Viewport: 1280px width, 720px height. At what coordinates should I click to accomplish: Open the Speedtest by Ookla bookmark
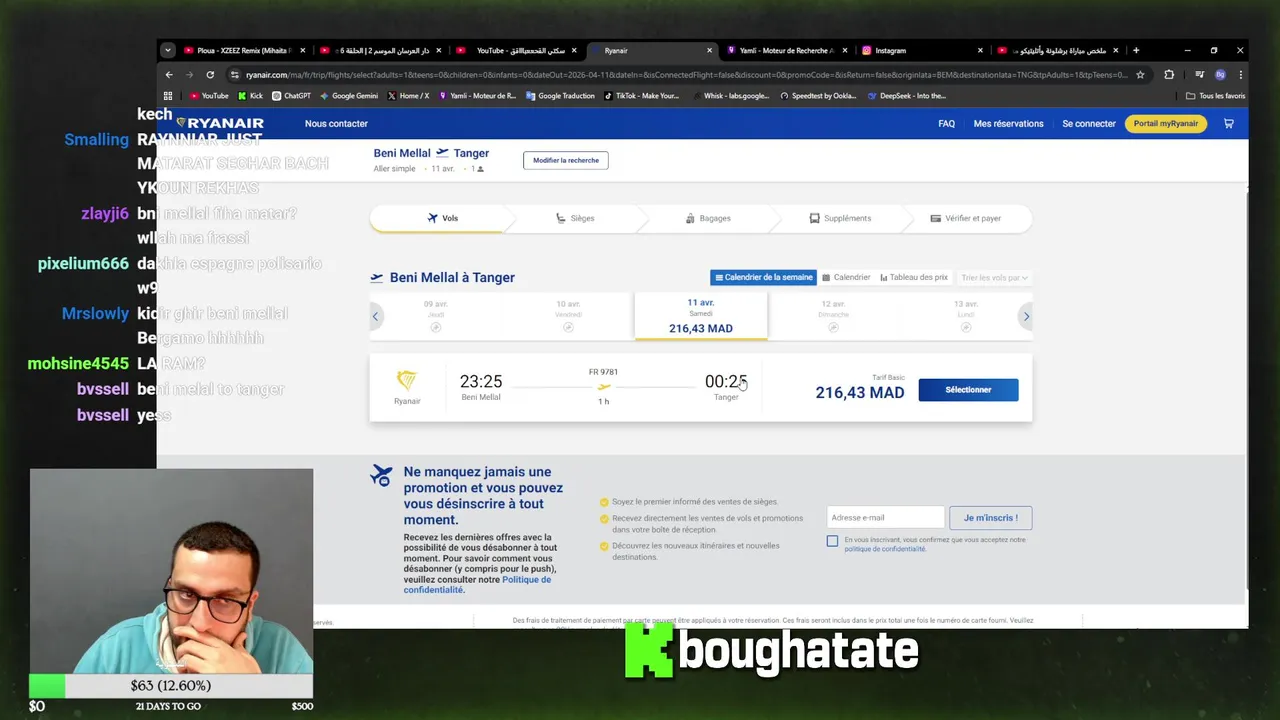[818, 96]
